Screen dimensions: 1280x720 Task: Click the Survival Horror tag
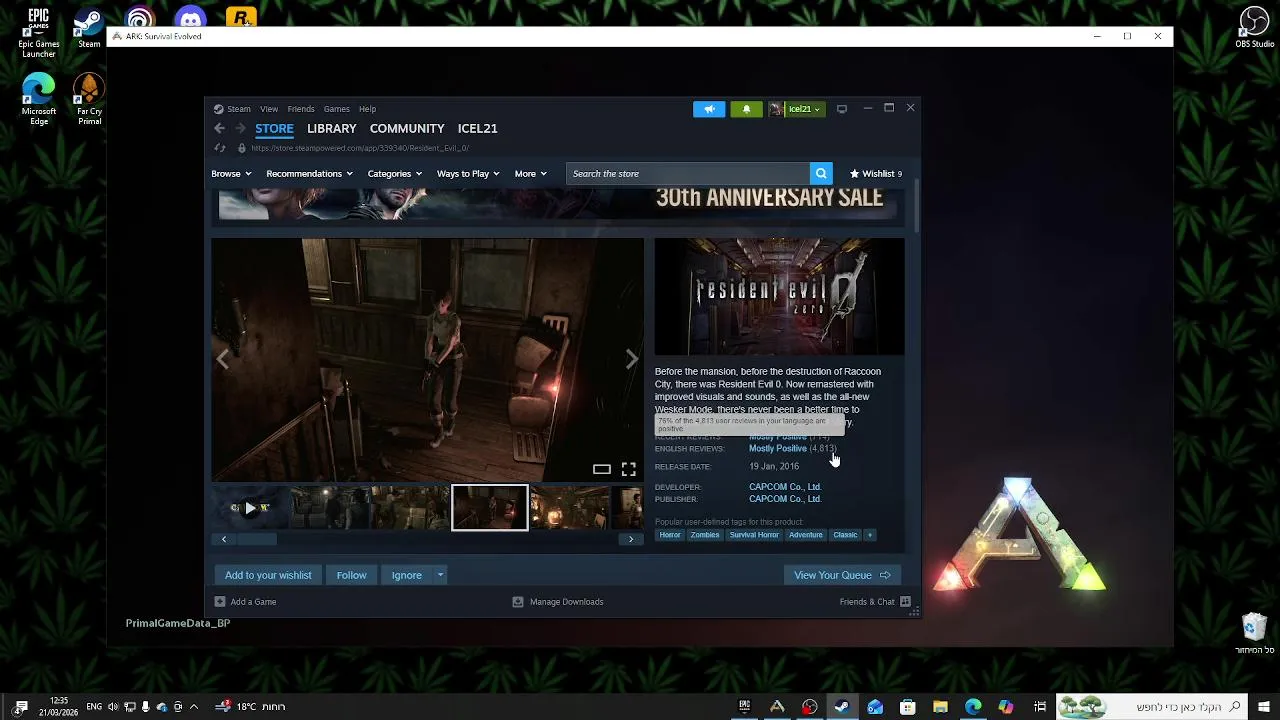(x=754, y=535)
